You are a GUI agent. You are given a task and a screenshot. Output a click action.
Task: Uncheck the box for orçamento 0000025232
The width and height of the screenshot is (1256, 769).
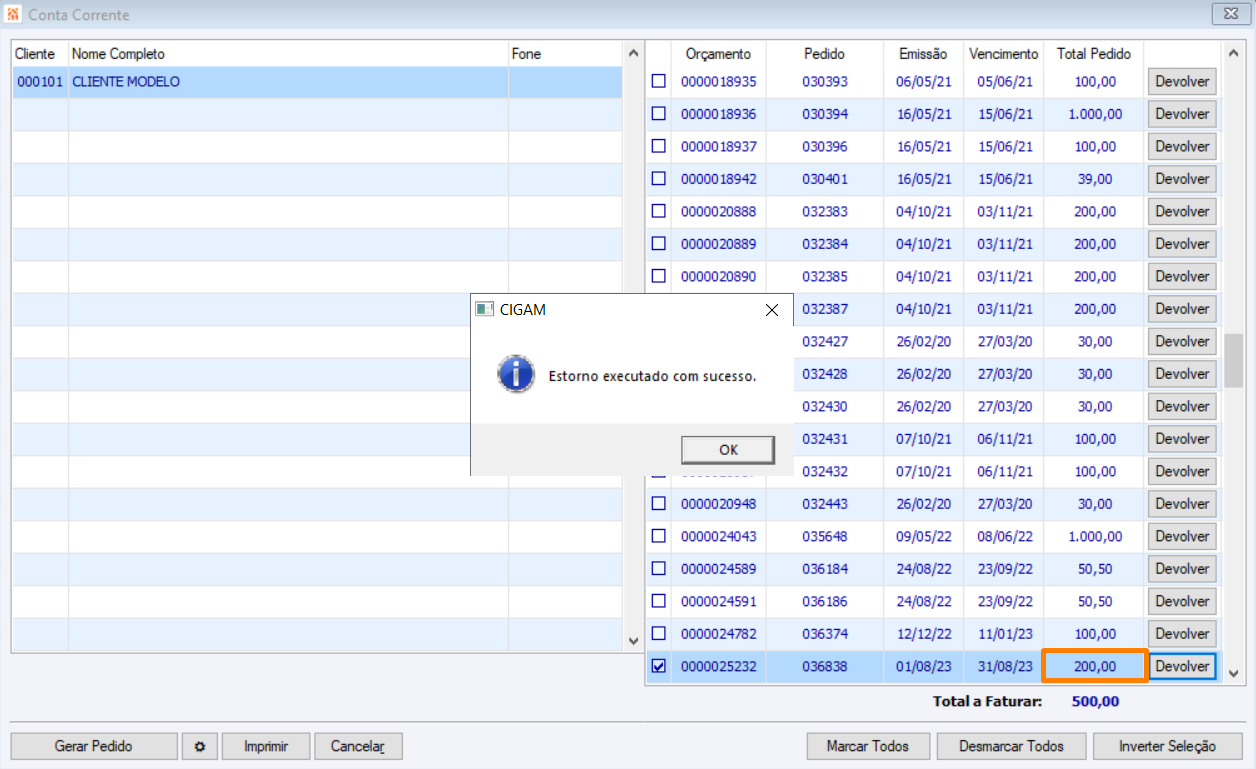(x=658, y=666)
